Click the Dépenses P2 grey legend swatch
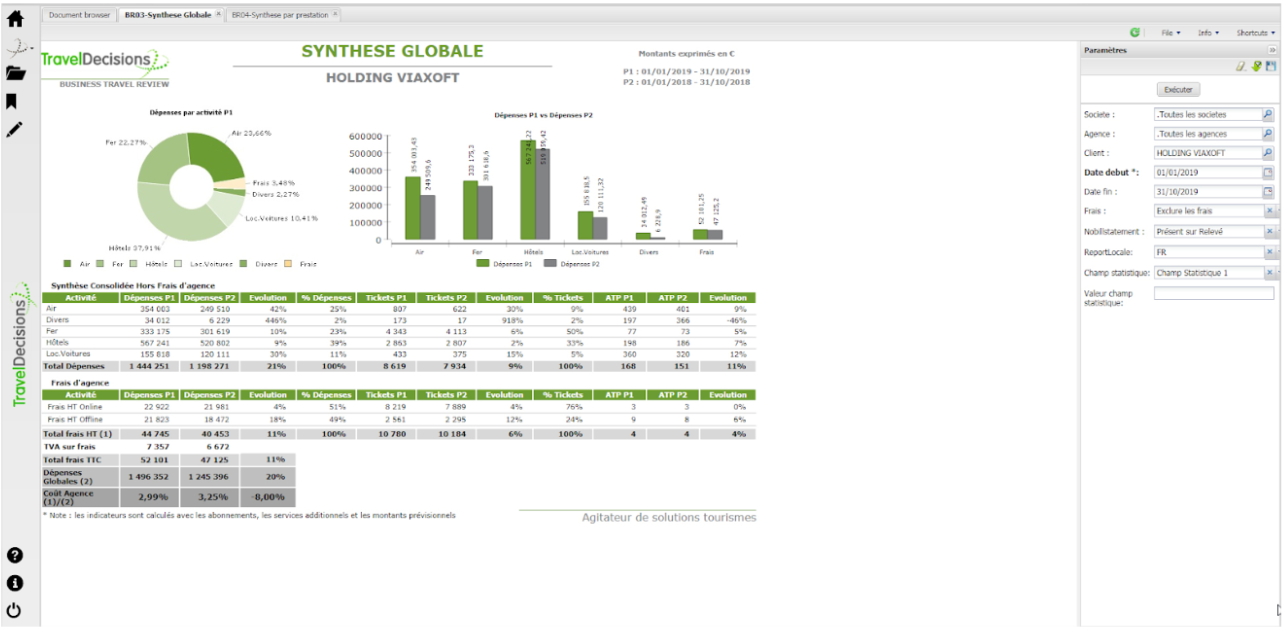This screenshot has width=1285, height=635. (550, 264)
